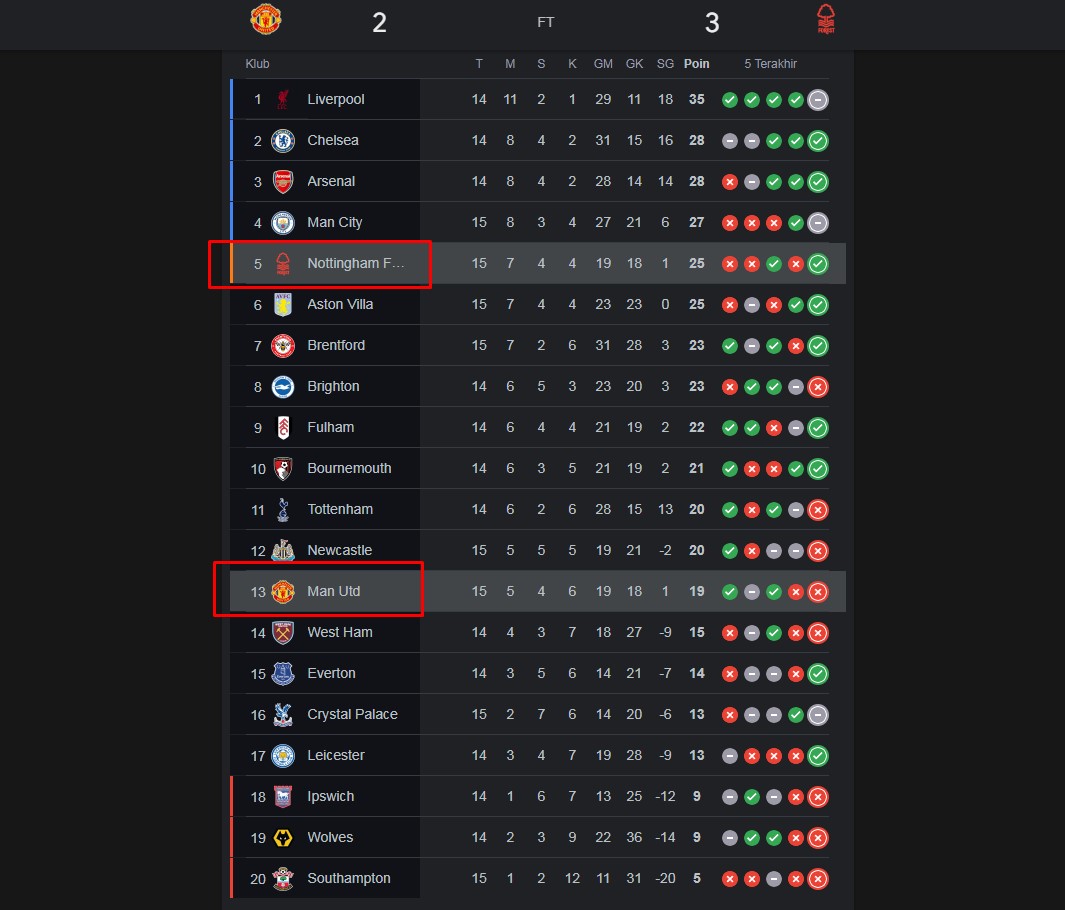This screenshot has width=1065, height=910.
Task: Click the Nottingham Forest crest in the score header
Action: click(x=825, y=19)
